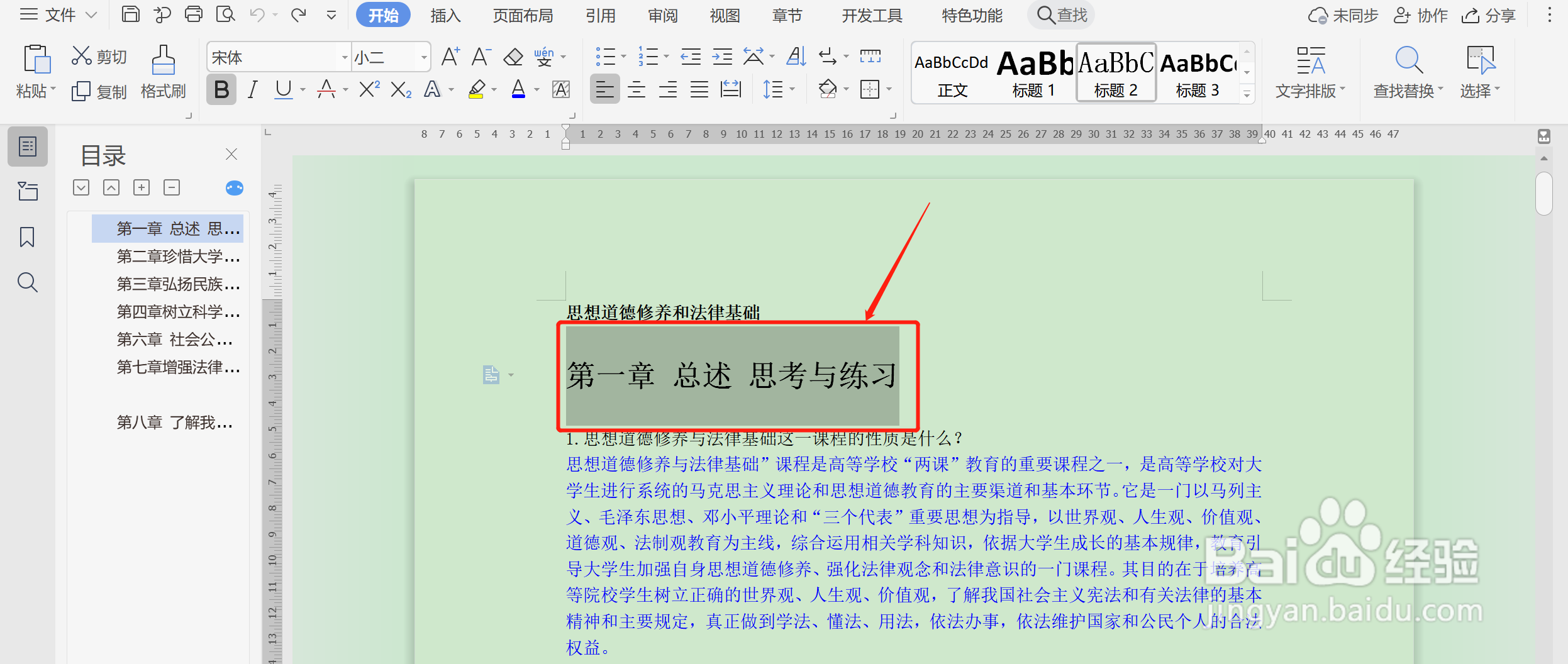This screenshot has width=1568, height=664.
Task: Apply the 标题 1 style
Action: pyautogui.click(x=1035, y=72)
